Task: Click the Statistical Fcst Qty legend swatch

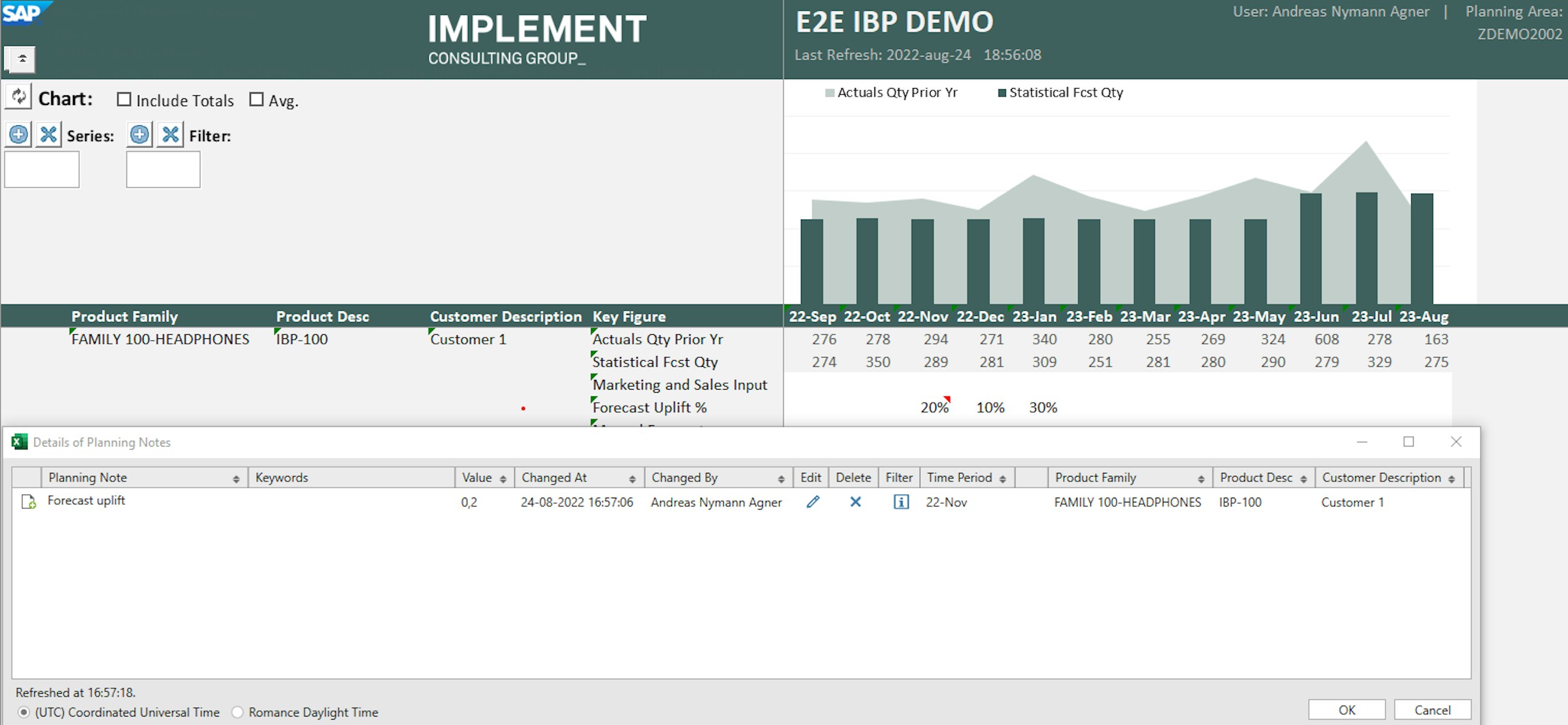Action: (x=1002, y=93)
